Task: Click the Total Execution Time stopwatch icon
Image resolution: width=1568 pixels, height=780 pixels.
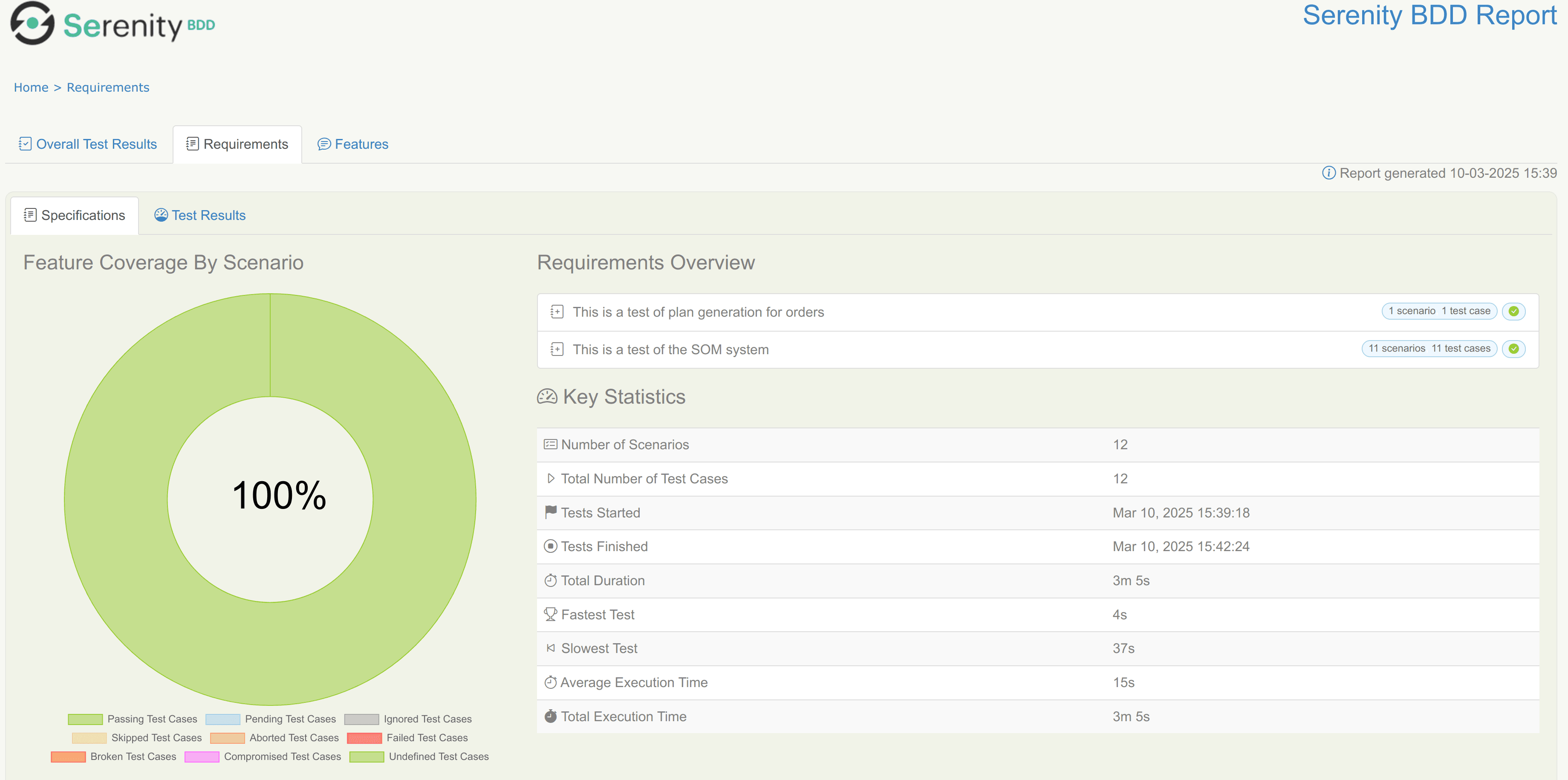Action: 550,716
